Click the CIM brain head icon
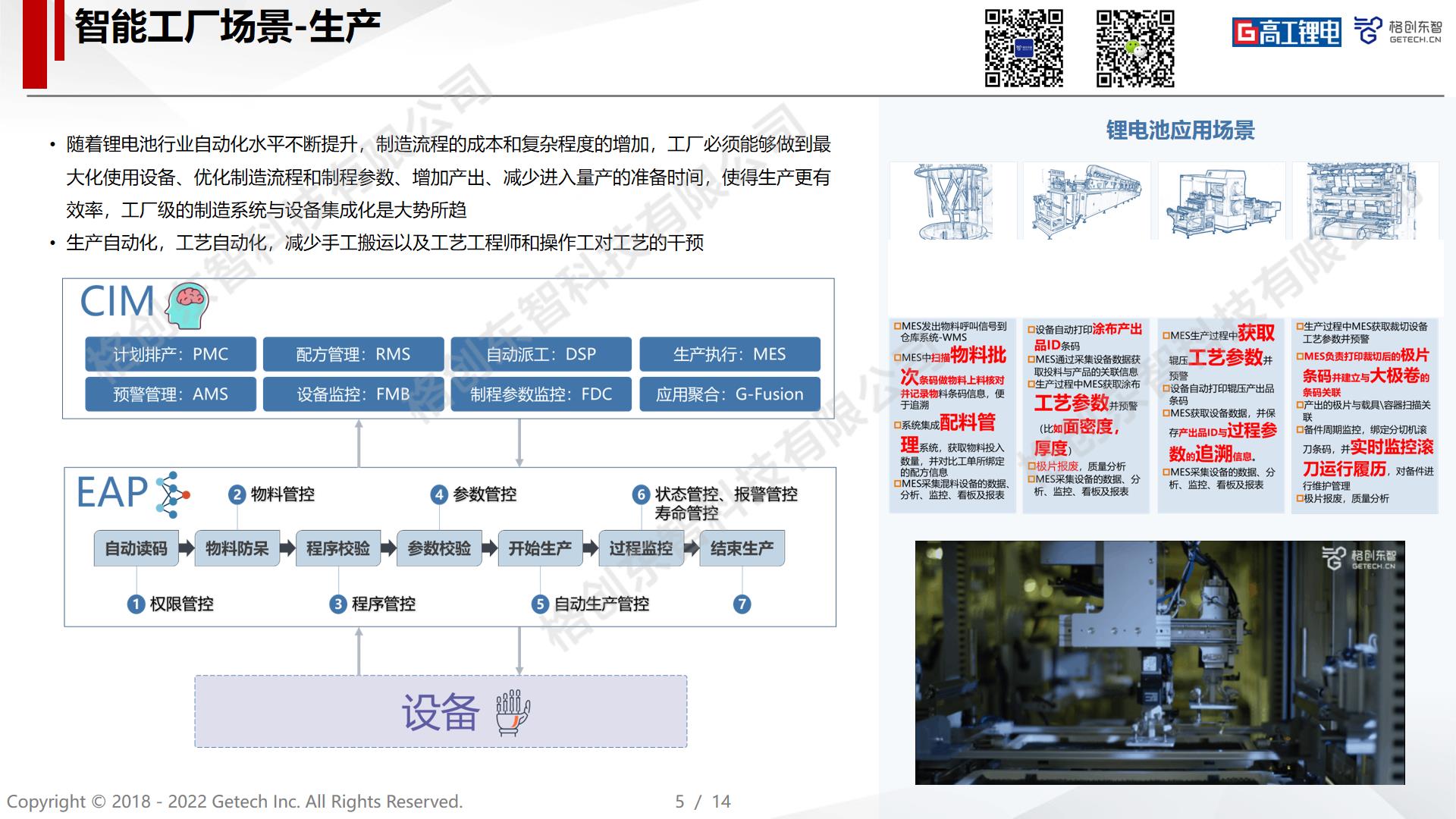1456x819 pixels. pos(187,305)
